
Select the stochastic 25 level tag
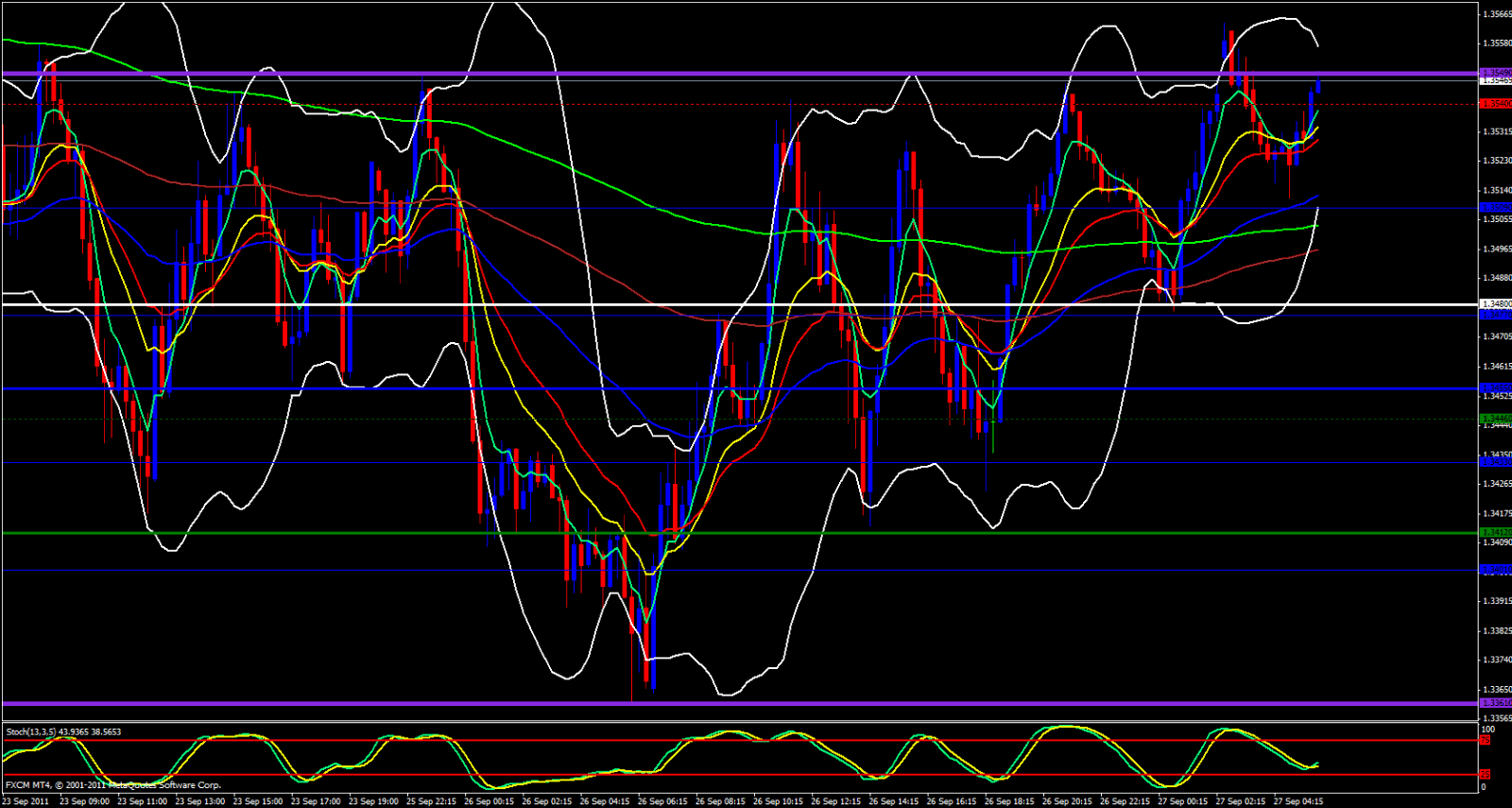coord(1486,774)
